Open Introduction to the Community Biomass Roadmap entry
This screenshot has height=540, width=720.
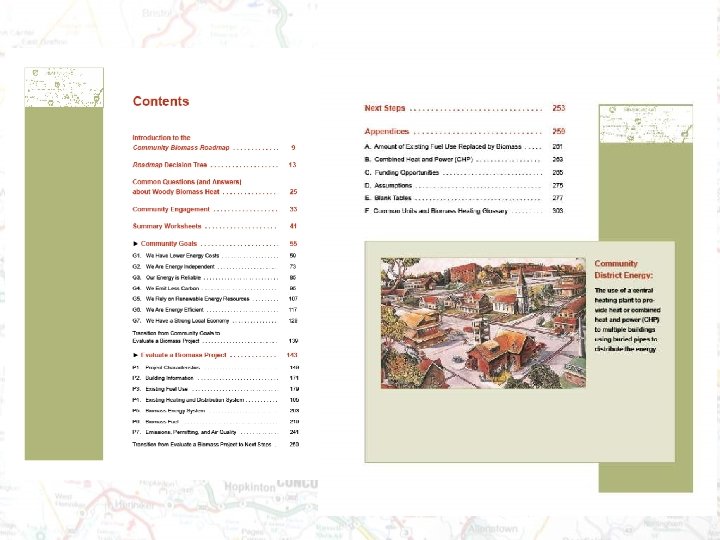tap(214, 143)
